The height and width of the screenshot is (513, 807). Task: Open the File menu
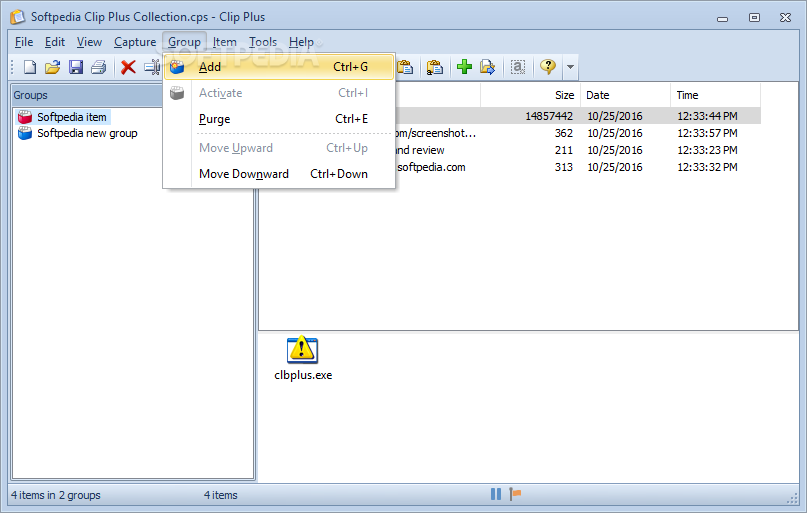[x=24, y=42]
